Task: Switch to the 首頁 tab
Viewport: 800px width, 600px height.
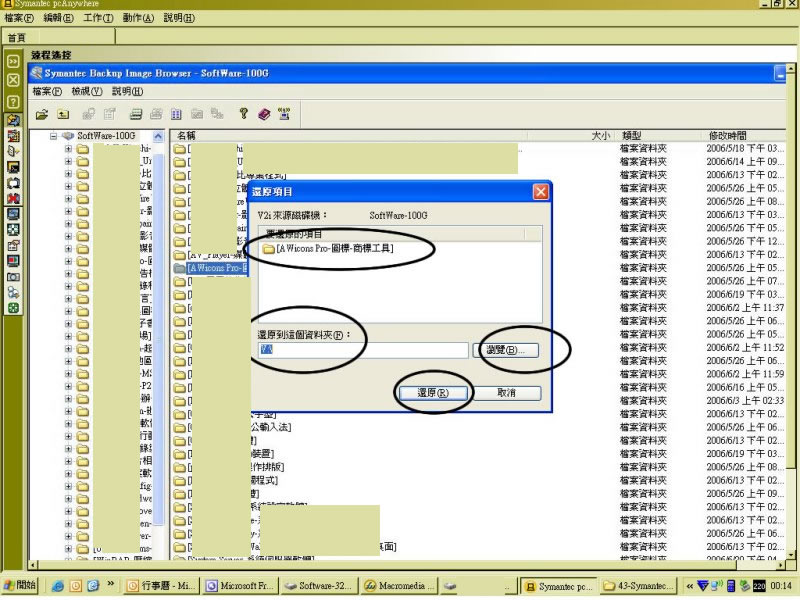Action: [x=17, y=38]
